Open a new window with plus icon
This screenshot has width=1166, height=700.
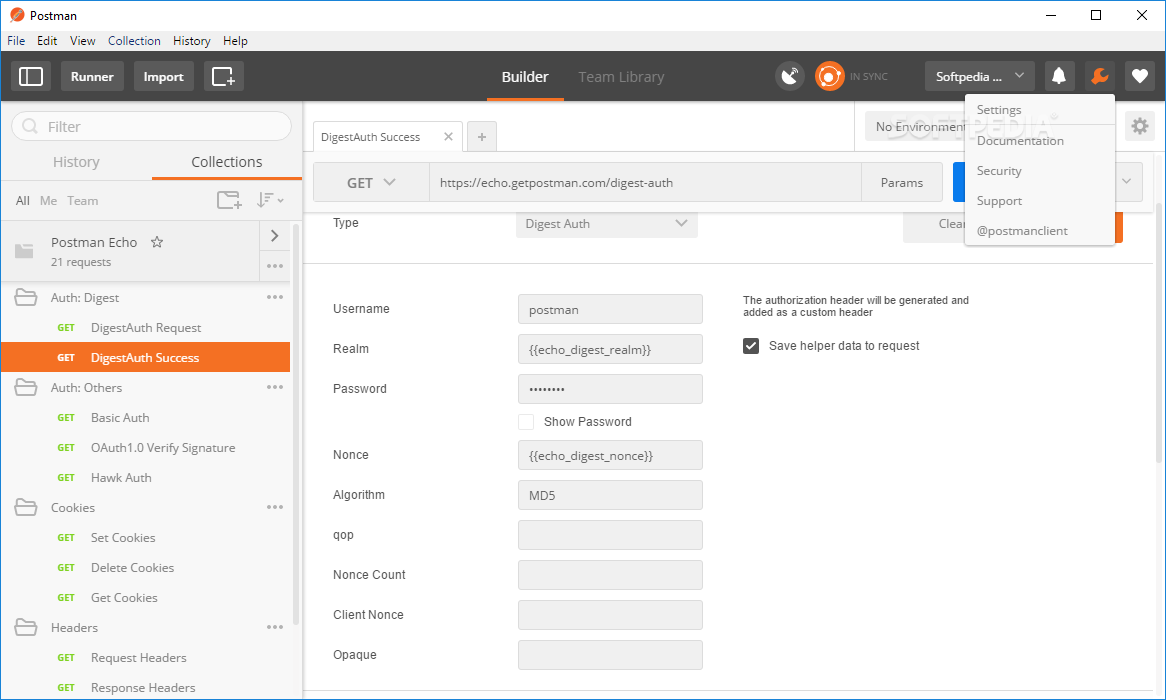point(224,77)
